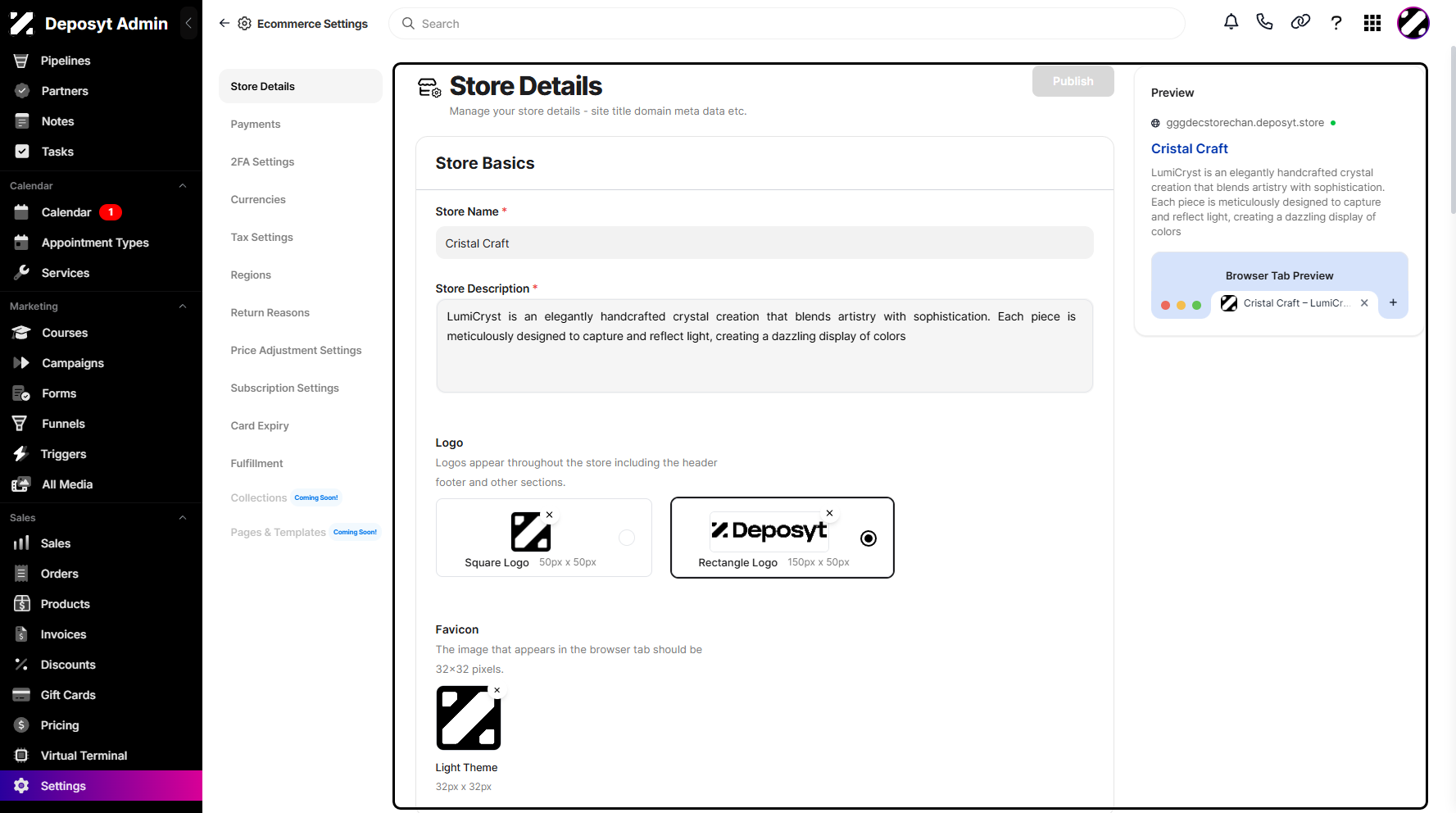Collapse the Sales sidebar section
This screenshot has width=1456, height=813.
pyautogui.click(x=183, y=518)
